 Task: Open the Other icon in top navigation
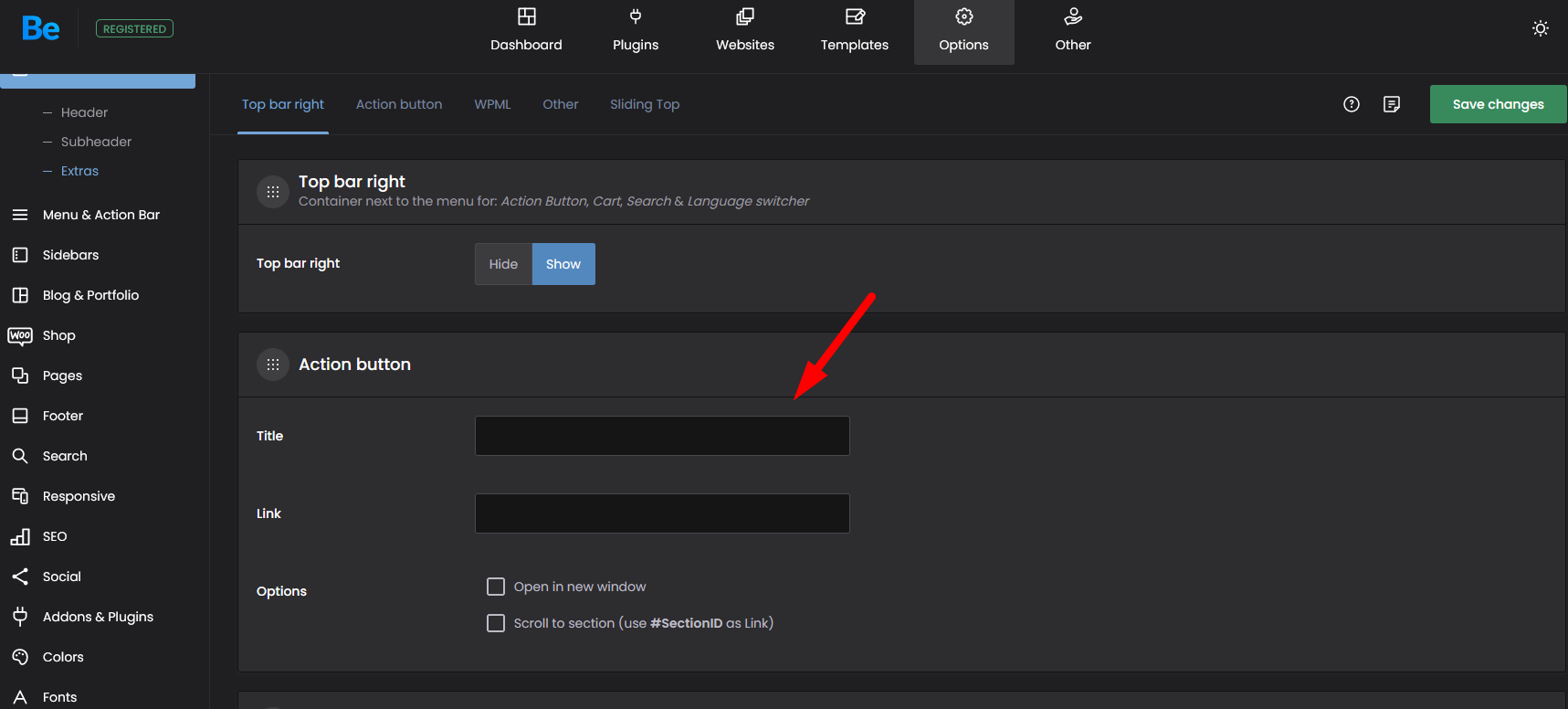[1073, 16]
